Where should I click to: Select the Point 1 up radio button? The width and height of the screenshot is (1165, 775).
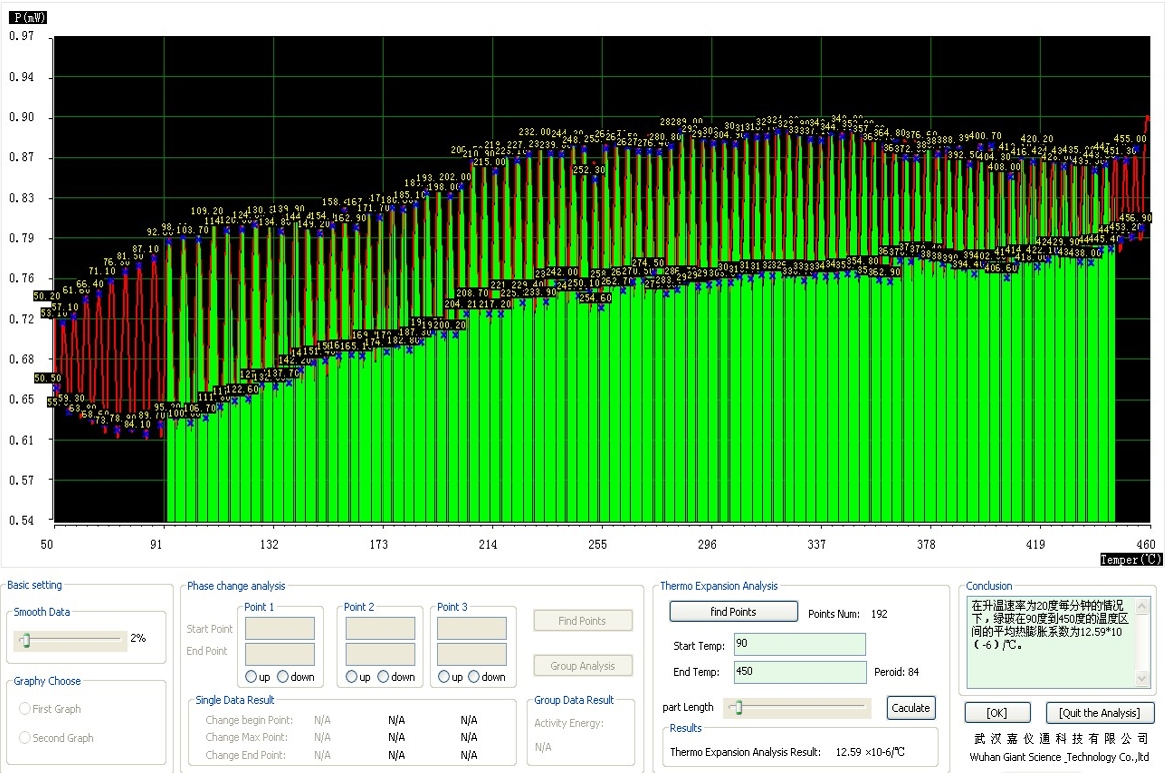tap(251, 677)
